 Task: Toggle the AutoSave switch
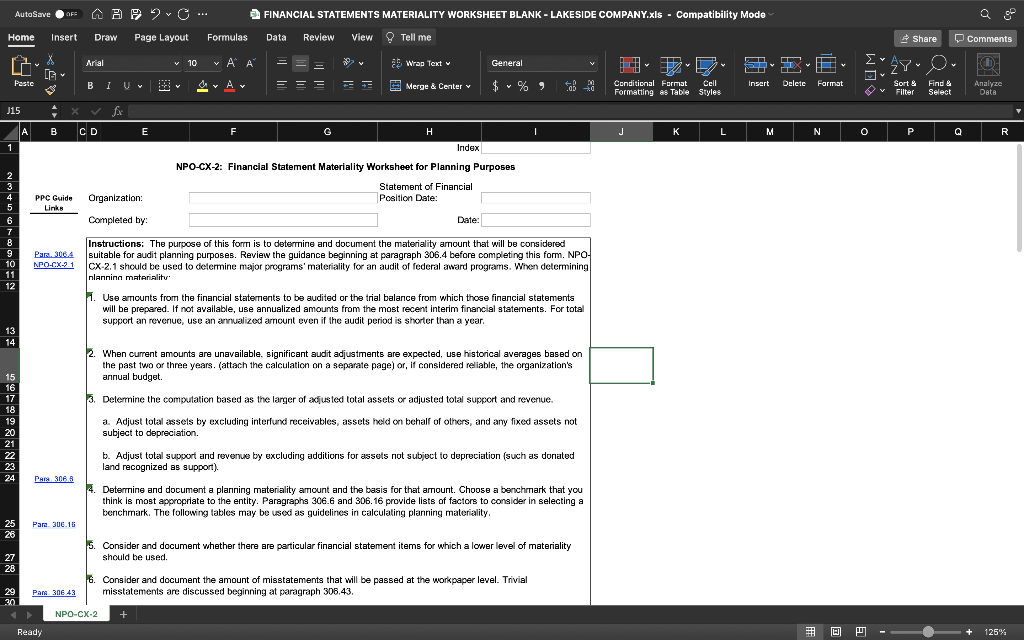(67, 14)
